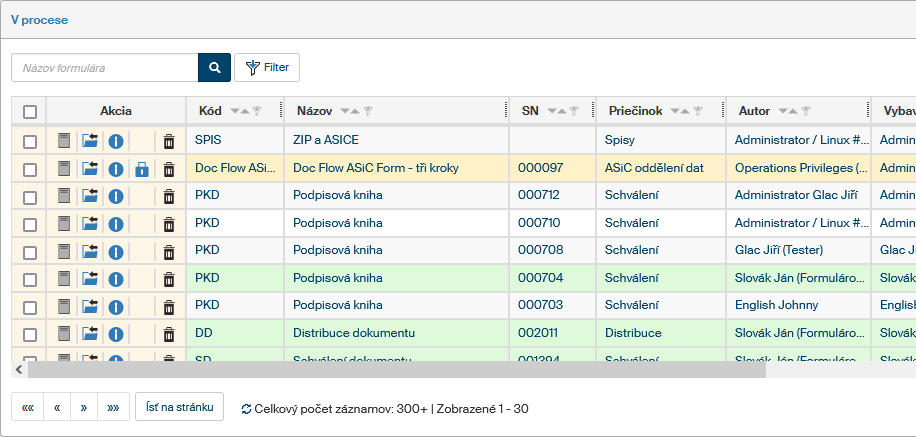916x437 pixels.
Task: Toggle the select-all checkbox in header
Action: (30, 112)
